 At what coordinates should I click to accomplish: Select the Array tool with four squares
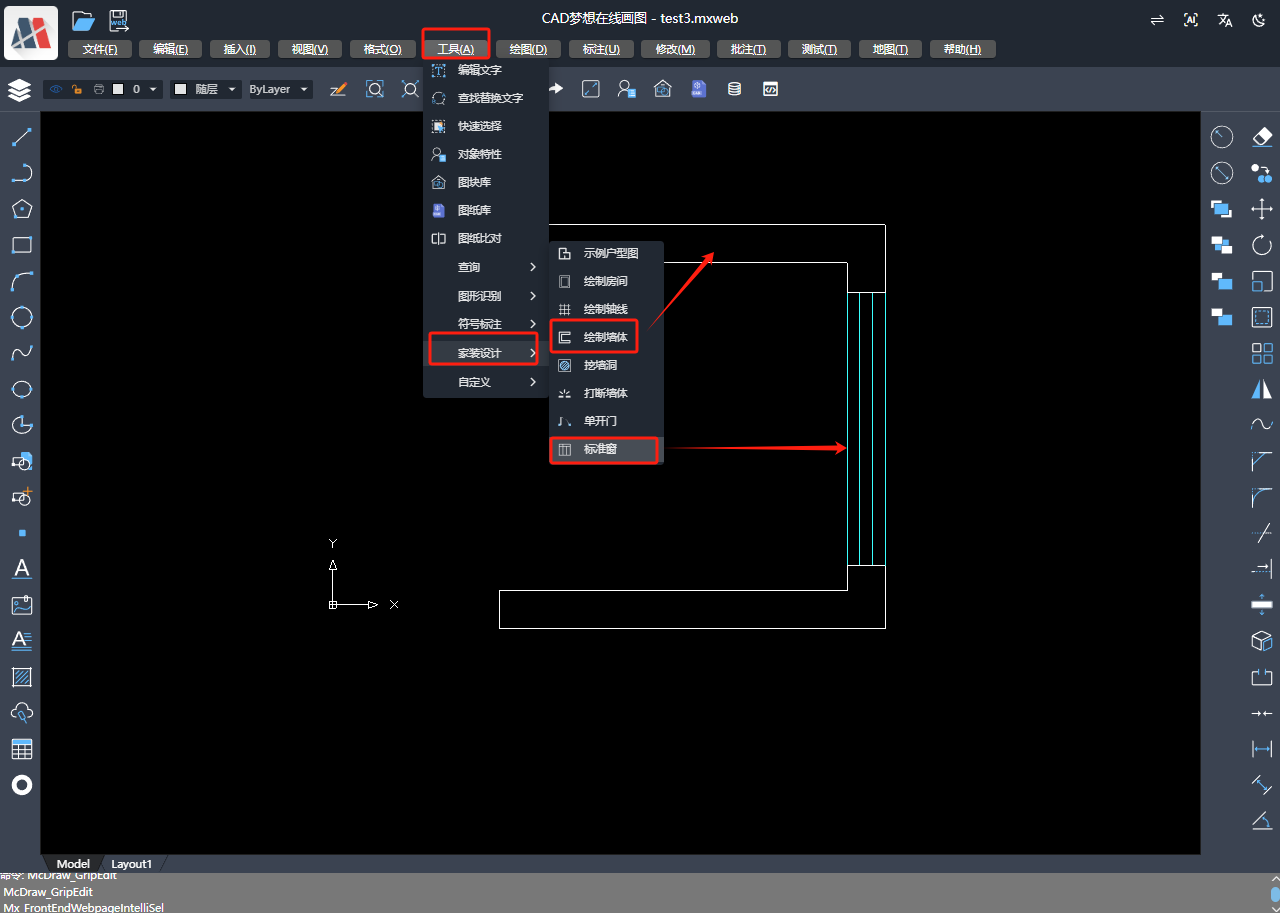coord(1262,353)
